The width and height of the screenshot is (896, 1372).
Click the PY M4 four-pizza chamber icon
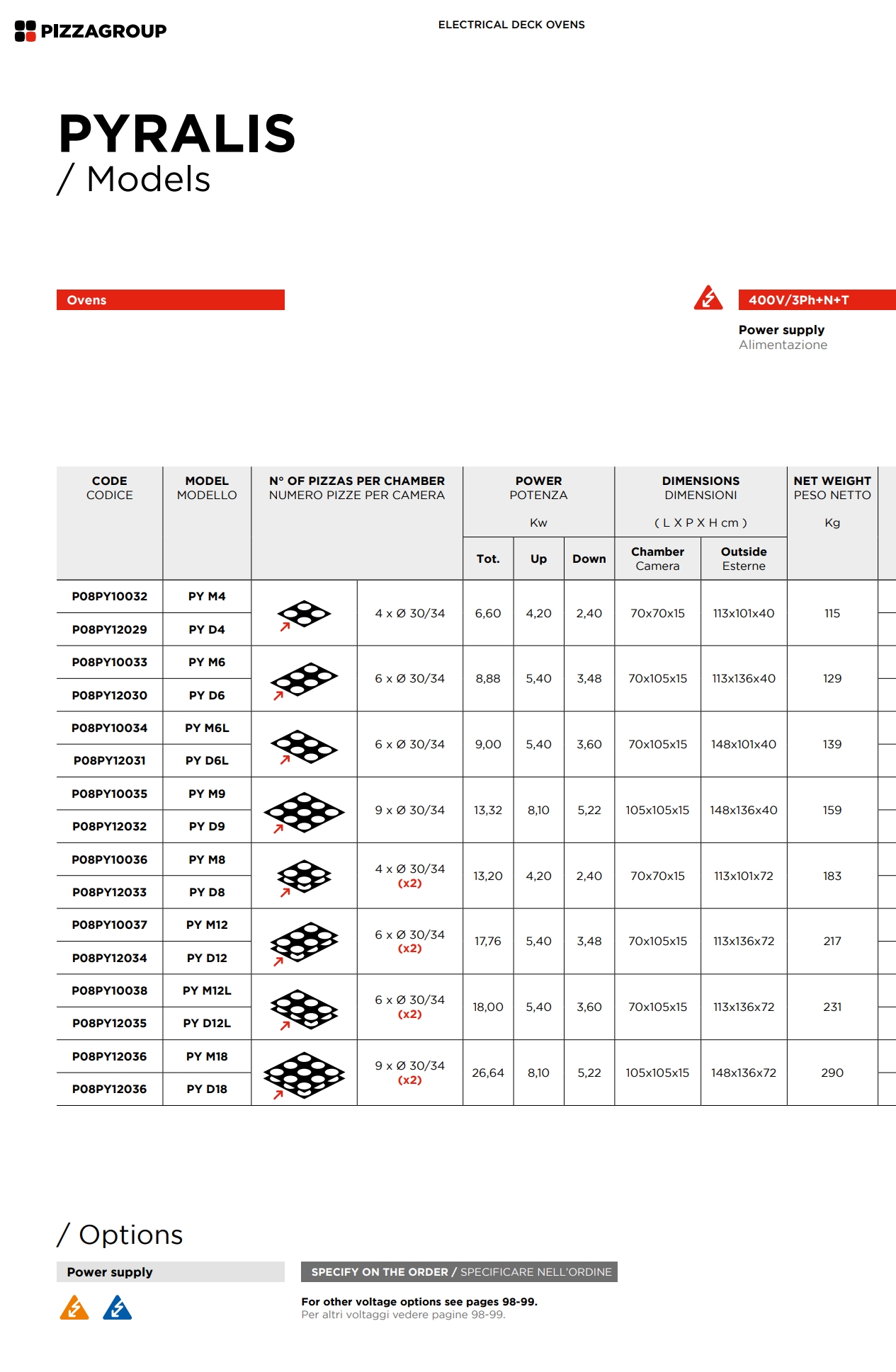tap(304, 613)
